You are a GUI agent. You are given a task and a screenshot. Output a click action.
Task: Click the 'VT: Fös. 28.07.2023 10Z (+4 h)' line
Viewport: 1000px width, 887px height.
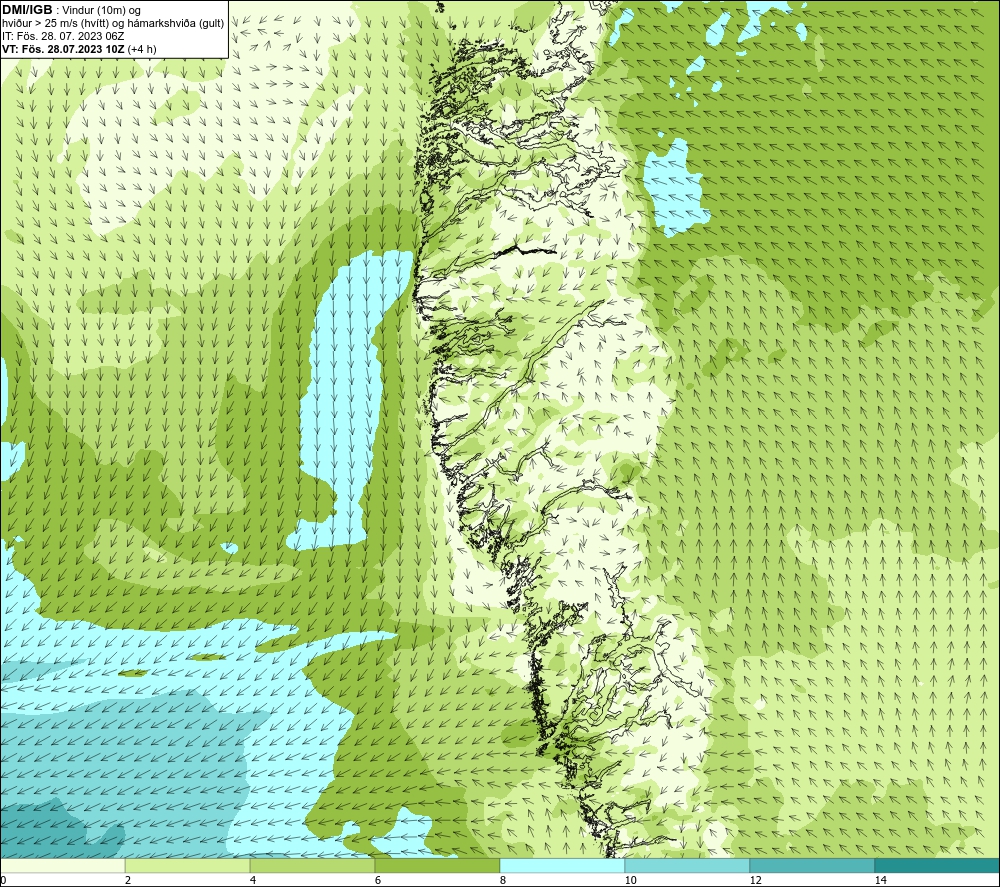coord(79,49)
